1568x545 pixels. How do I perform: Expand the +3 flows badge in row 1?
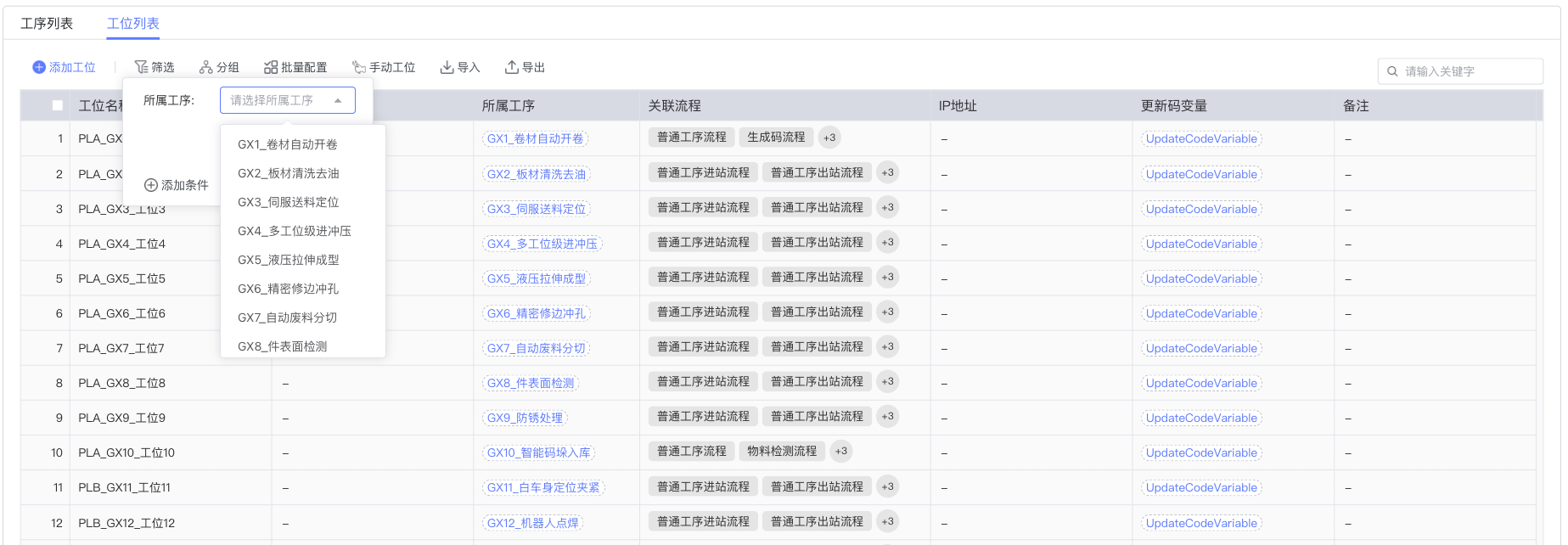[x=829, y=138]
